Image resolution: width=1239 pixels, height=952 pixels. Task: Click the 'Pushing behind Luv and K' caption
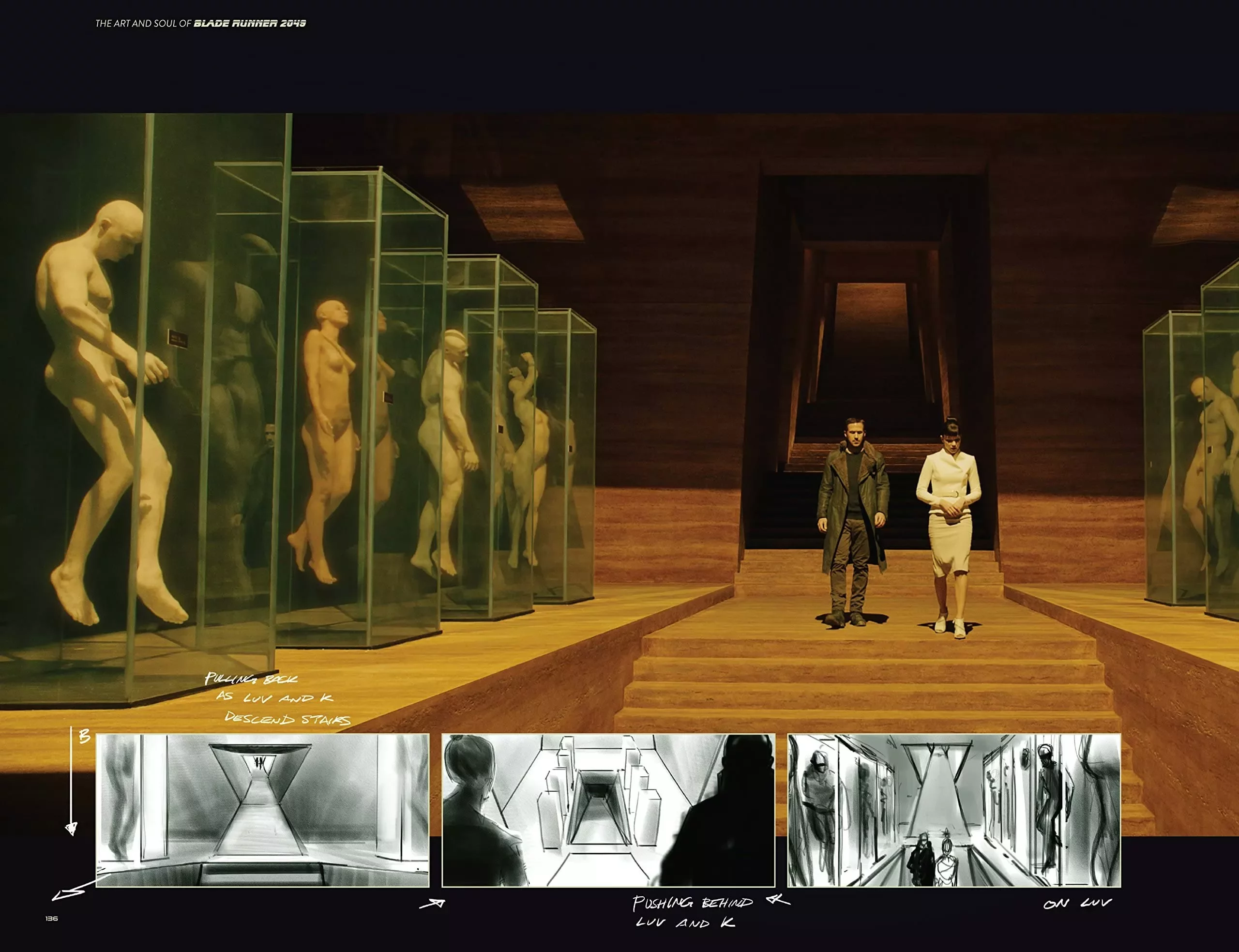691,912
